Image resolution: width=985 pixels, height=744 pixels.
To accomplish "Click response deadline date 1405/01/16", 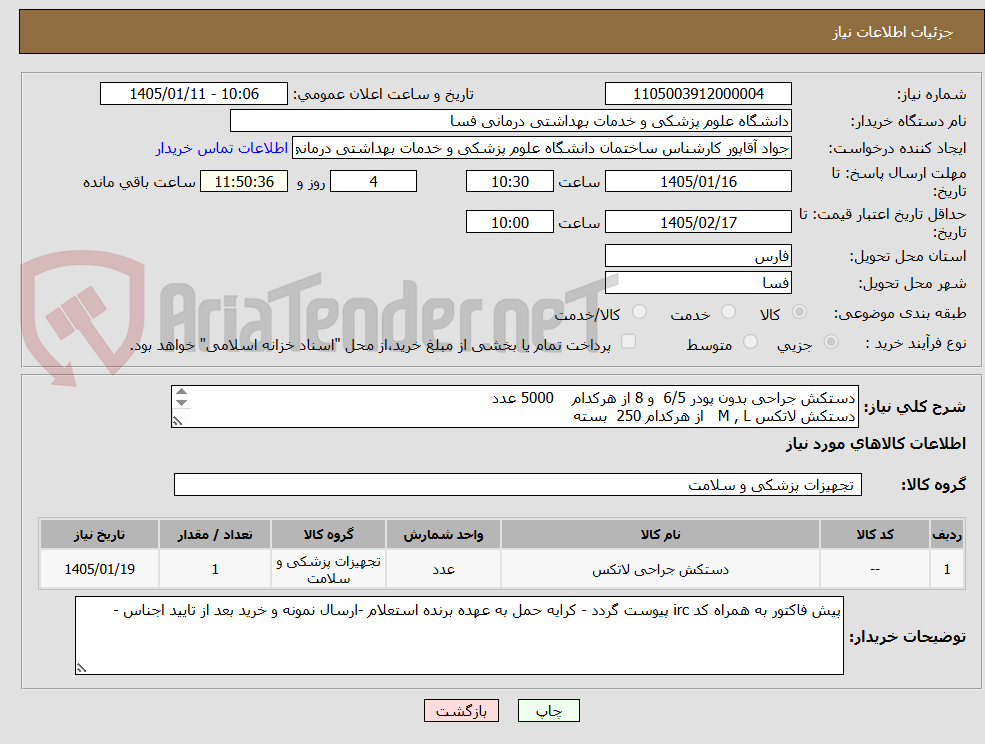I will (x=698, y=182).
